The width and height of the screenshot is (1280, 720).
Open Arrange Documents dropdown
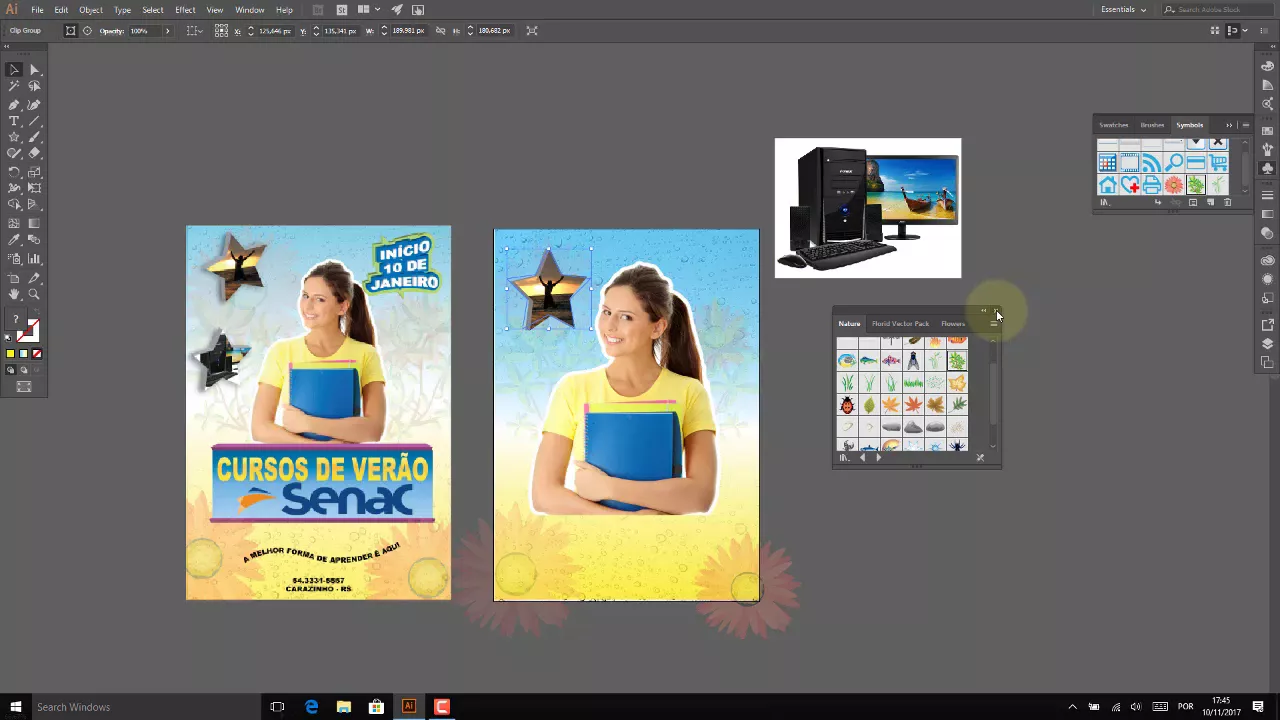pos(367,9)
